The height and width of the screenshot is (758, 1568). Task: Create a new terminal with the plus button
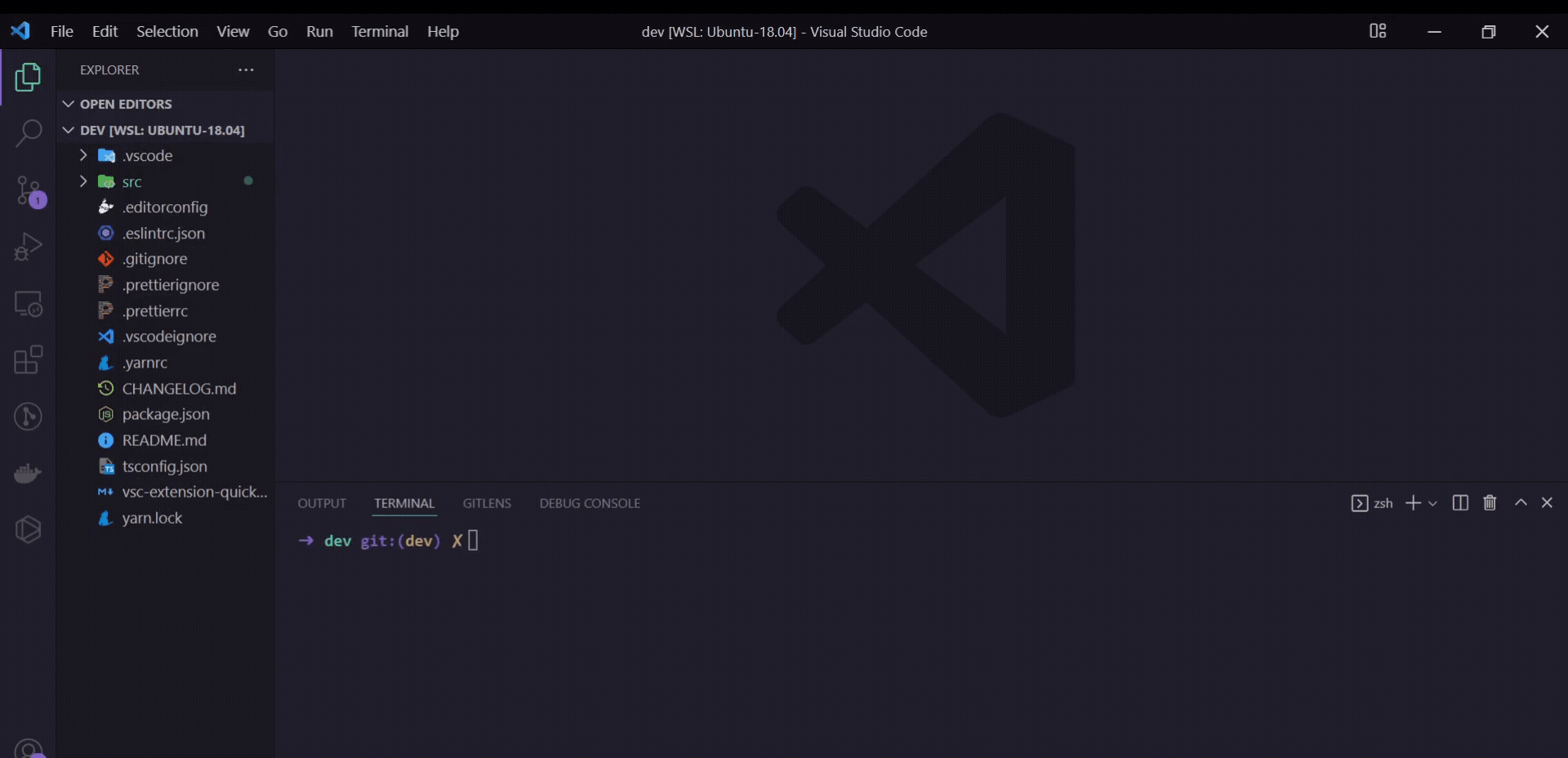[x=1412, y=502]
